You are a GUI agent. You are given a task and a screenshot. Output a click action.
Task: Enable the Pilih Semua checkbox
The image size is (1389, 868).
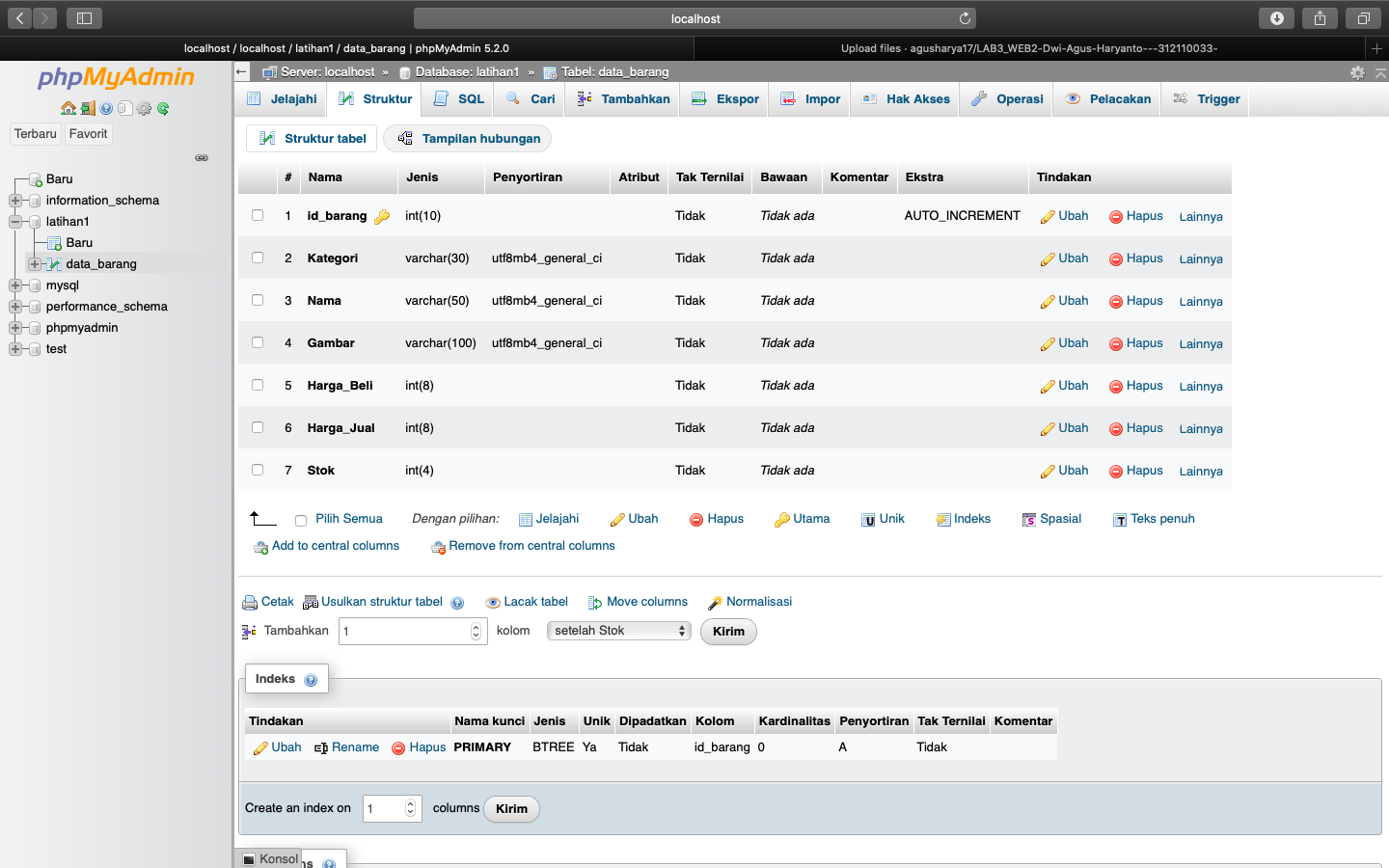[x=302, y=519]
